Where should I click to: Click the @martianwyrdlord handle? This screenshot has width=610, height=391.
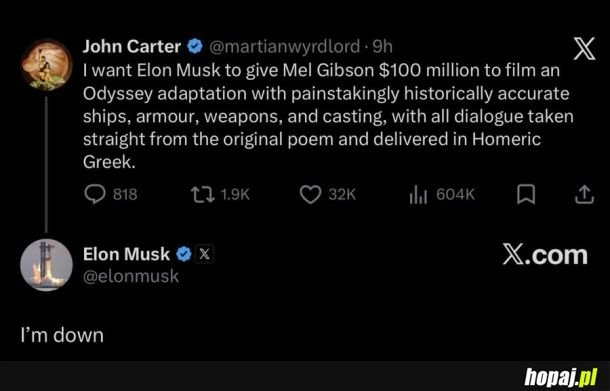[x=285, y=47]
